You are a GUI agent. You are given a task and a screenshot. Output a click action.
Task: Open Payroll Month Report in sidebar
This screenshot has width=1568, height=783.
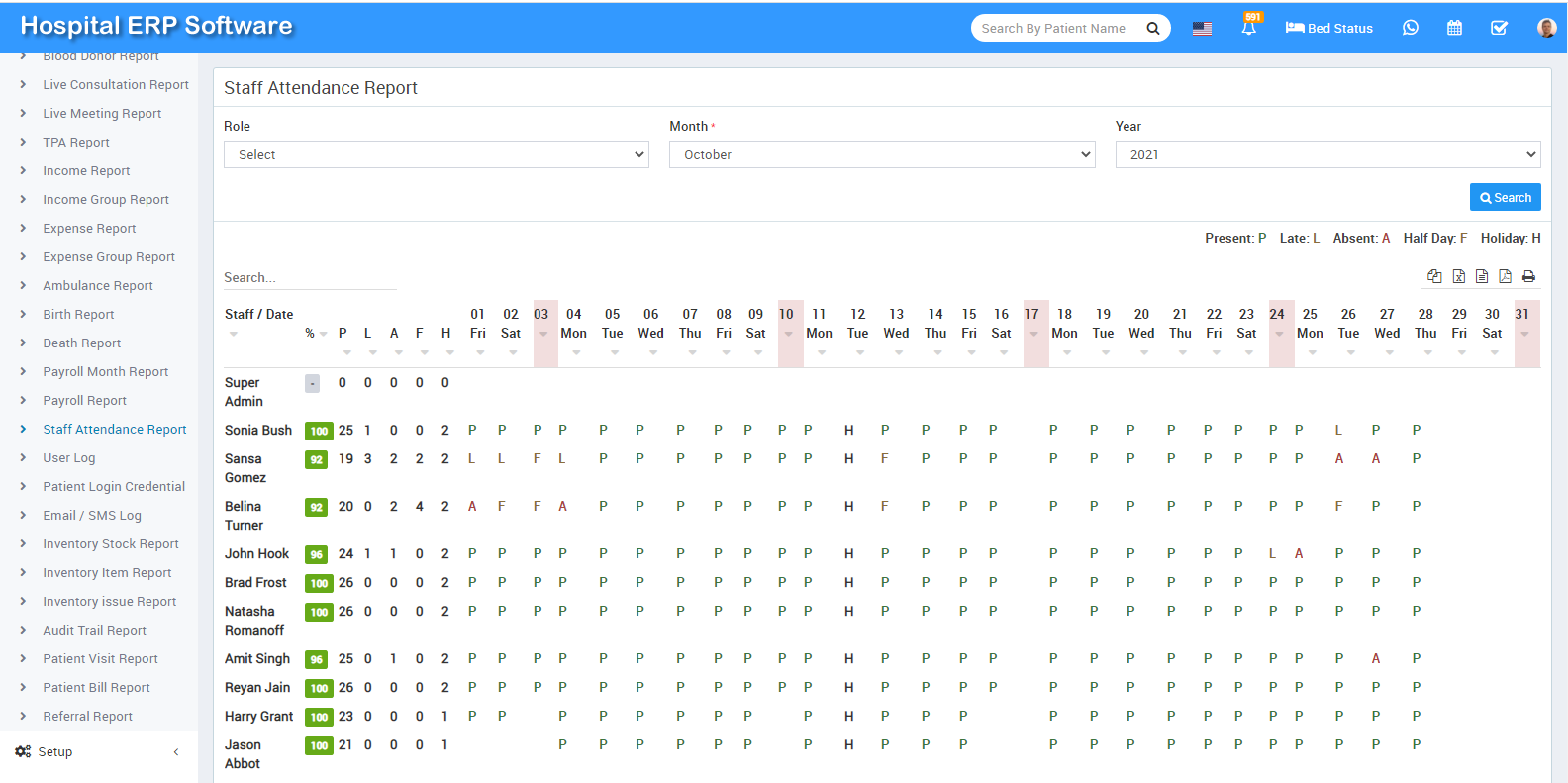[x=105, y=372]
